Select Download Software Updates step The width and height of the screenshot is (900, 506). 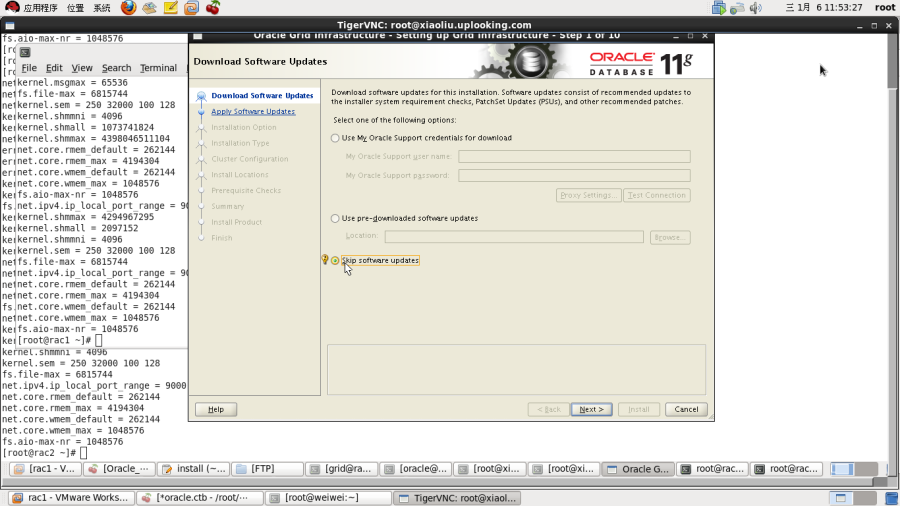click(262, 96)
